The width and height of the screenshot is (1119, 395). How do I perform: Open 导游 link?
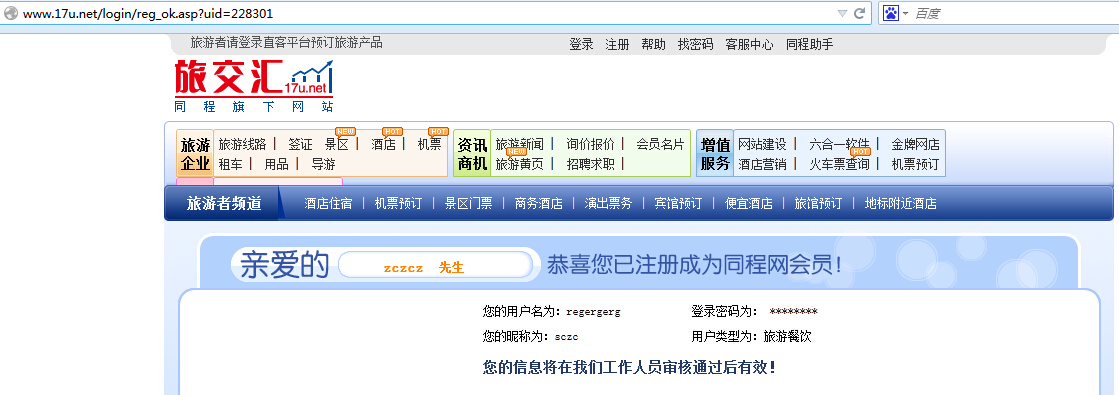pos(323,164)
